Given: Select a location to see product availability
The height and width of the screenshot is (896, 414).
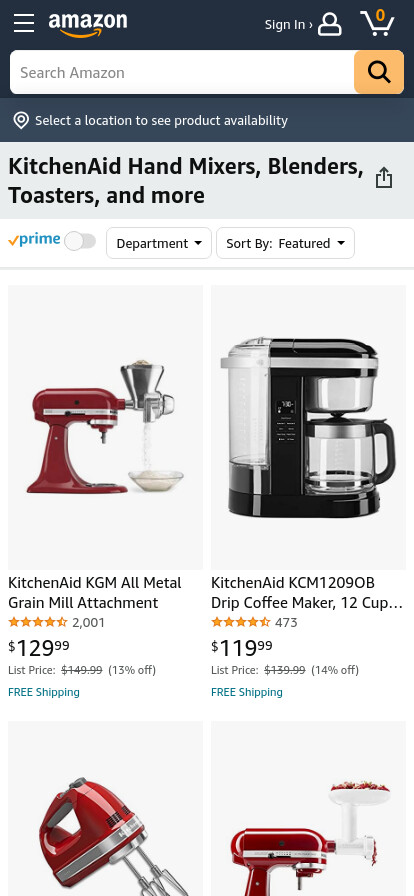Looking at the screenshot, I should click(x=161, y=121).
